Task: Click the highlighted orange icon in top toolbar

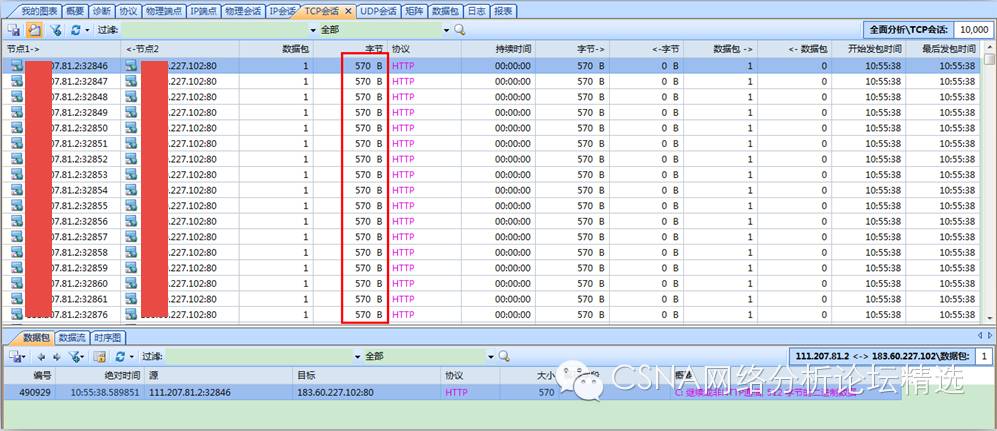Action: click(x=35, y=30)
